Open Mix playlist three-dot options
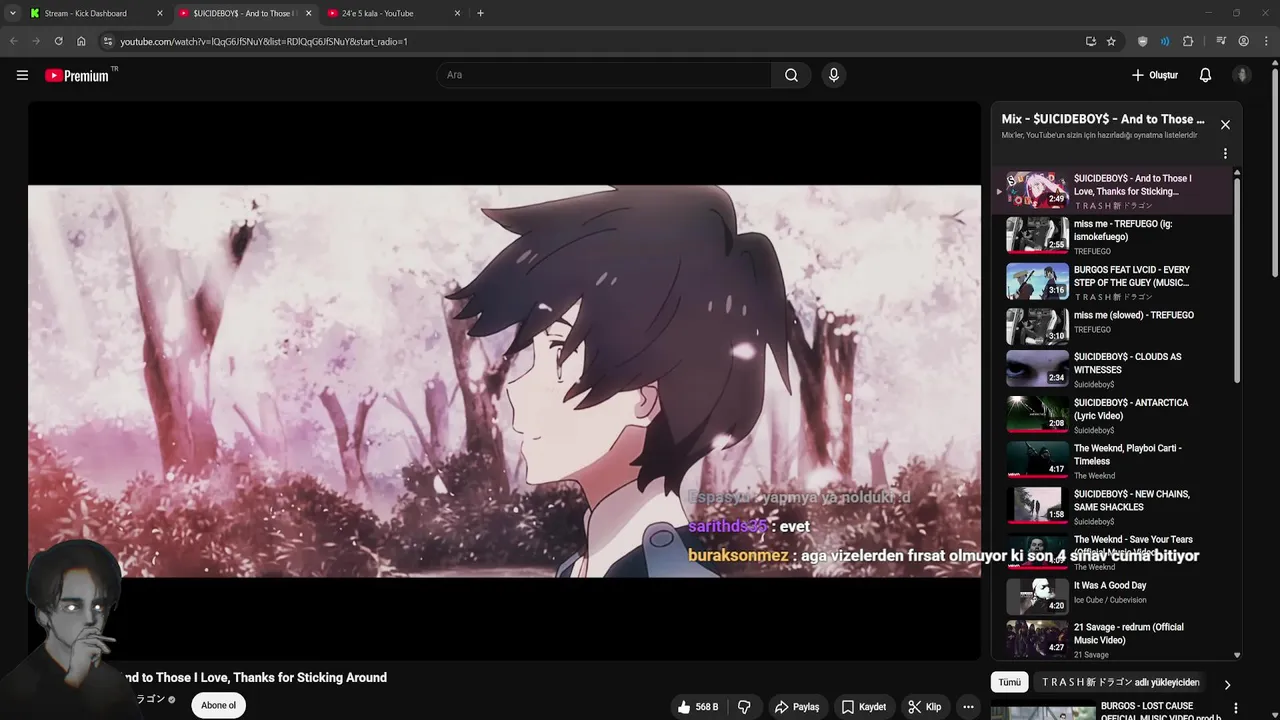Image resolution: width=1280 pixels, height=720 pixels. pos(1225,154)
